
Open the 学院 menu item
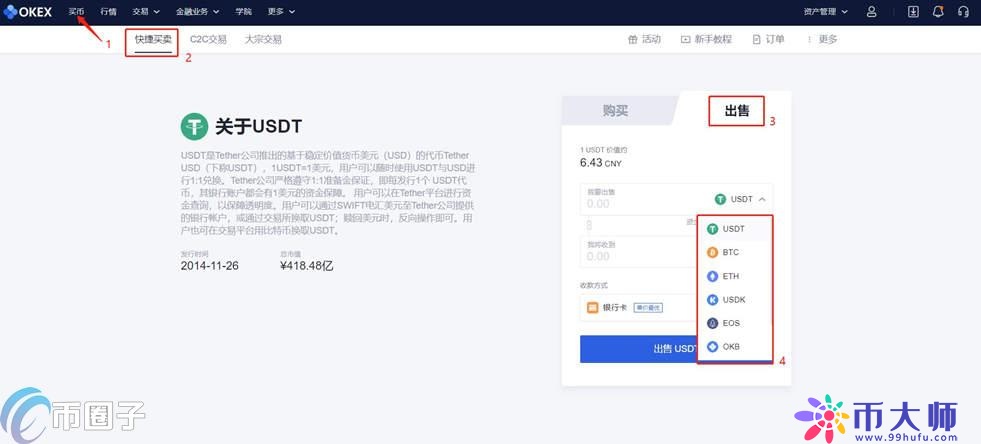pyautogui.click(x=244, y=11)
